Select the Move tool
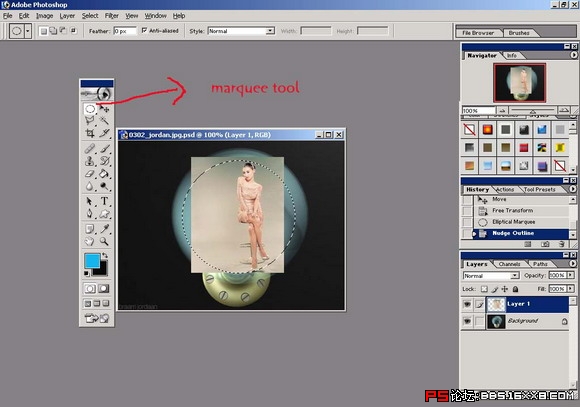This screenshot has width=580, height=407. click(x=105, y=109)
